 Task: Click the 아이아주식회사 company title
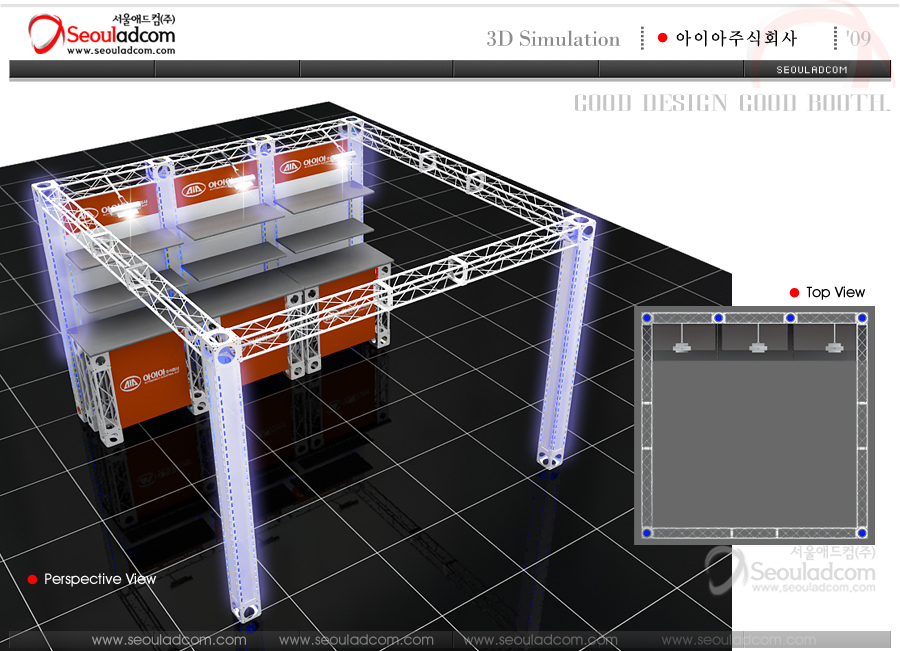coord(736,39)
